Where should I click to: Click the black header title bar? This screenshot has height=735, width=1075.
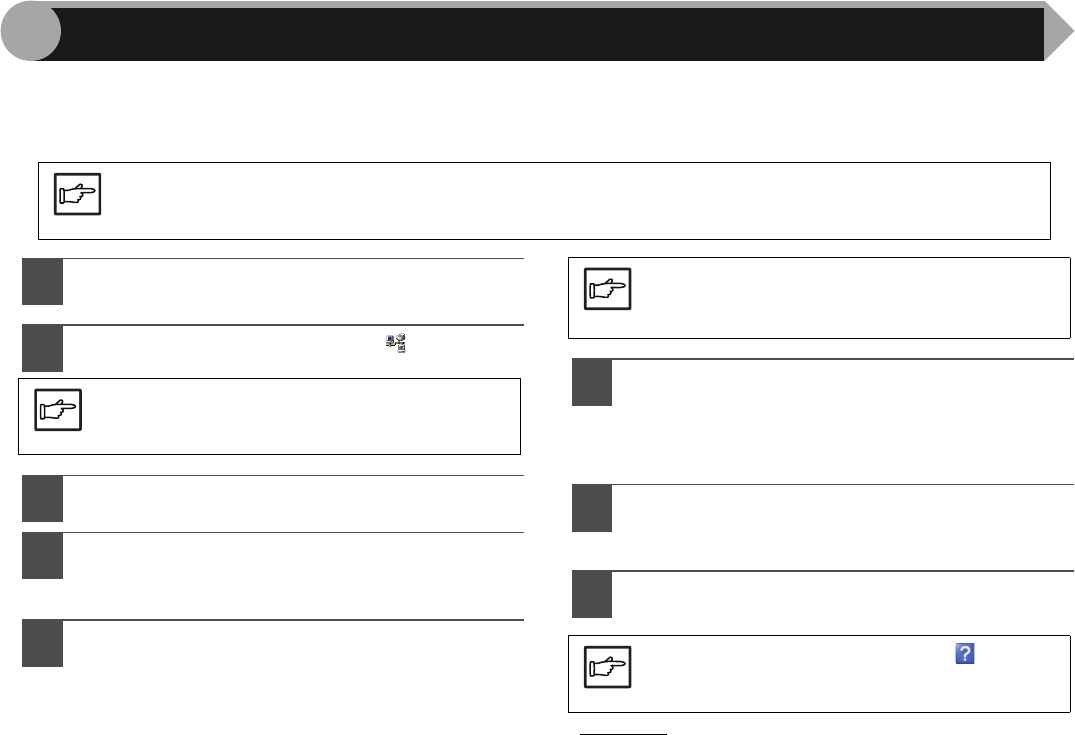click(550, 35)
